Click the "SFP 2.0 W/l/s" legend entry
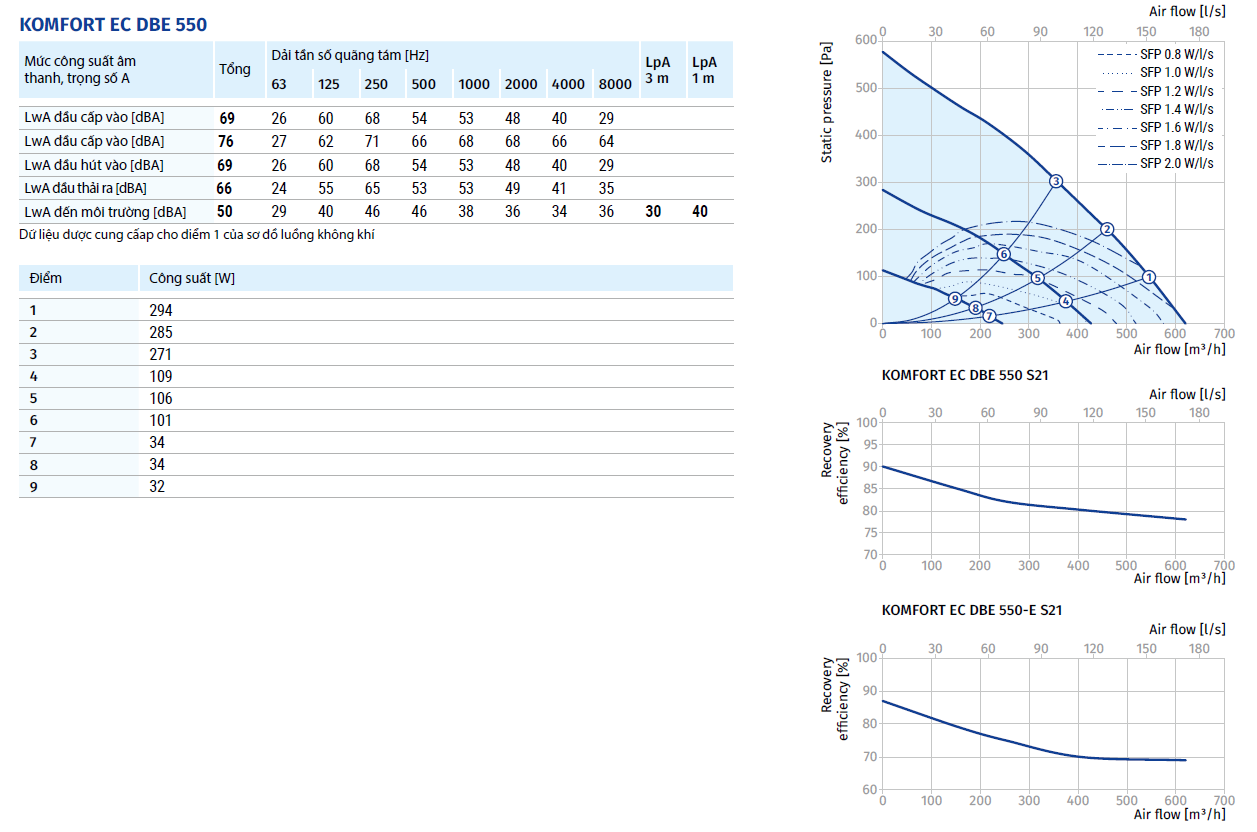 (1156, 164)
